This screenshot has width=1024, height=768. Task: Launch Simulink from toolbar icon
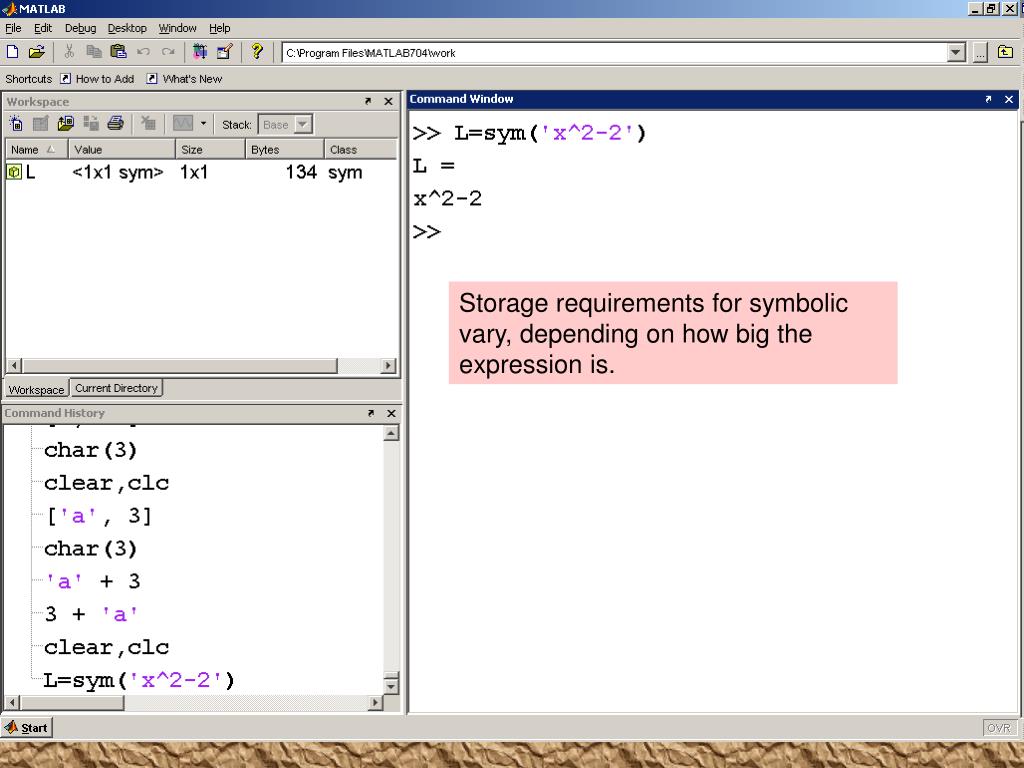[200, 52]
